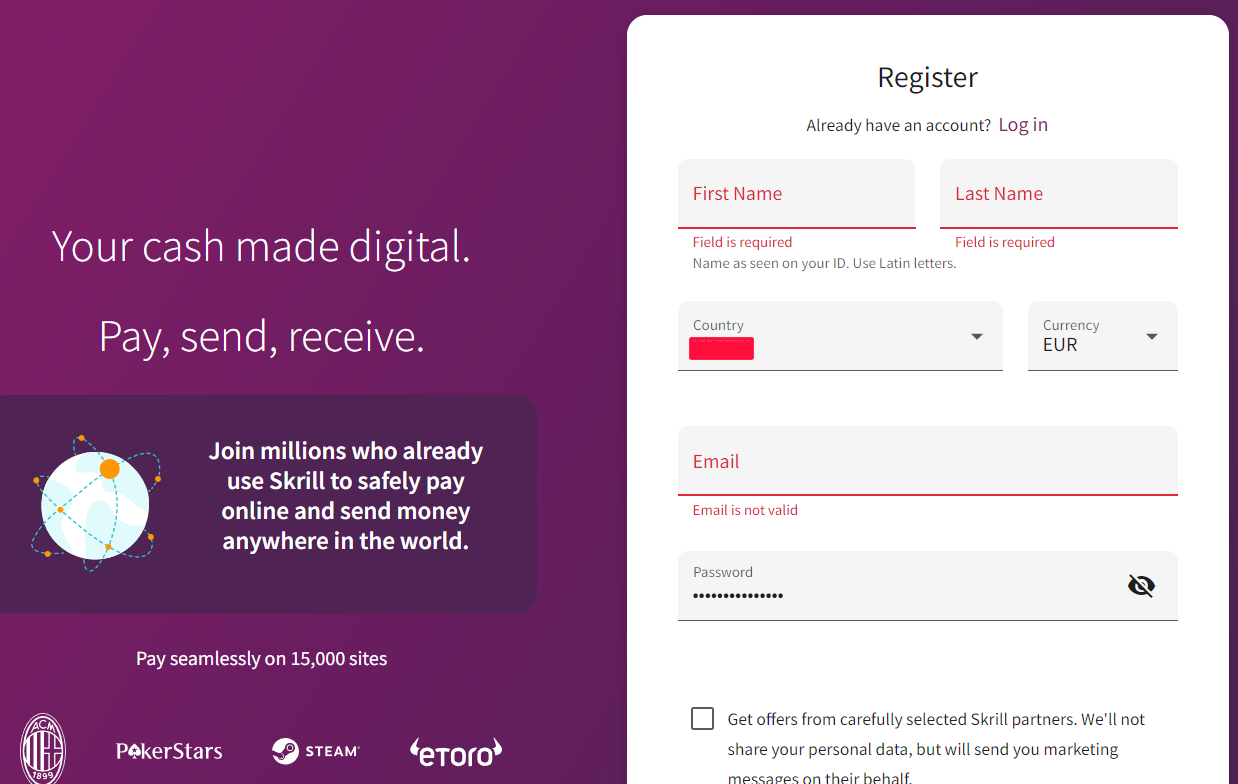
Task: Focus the First Name field
Action: pos(797,194)
